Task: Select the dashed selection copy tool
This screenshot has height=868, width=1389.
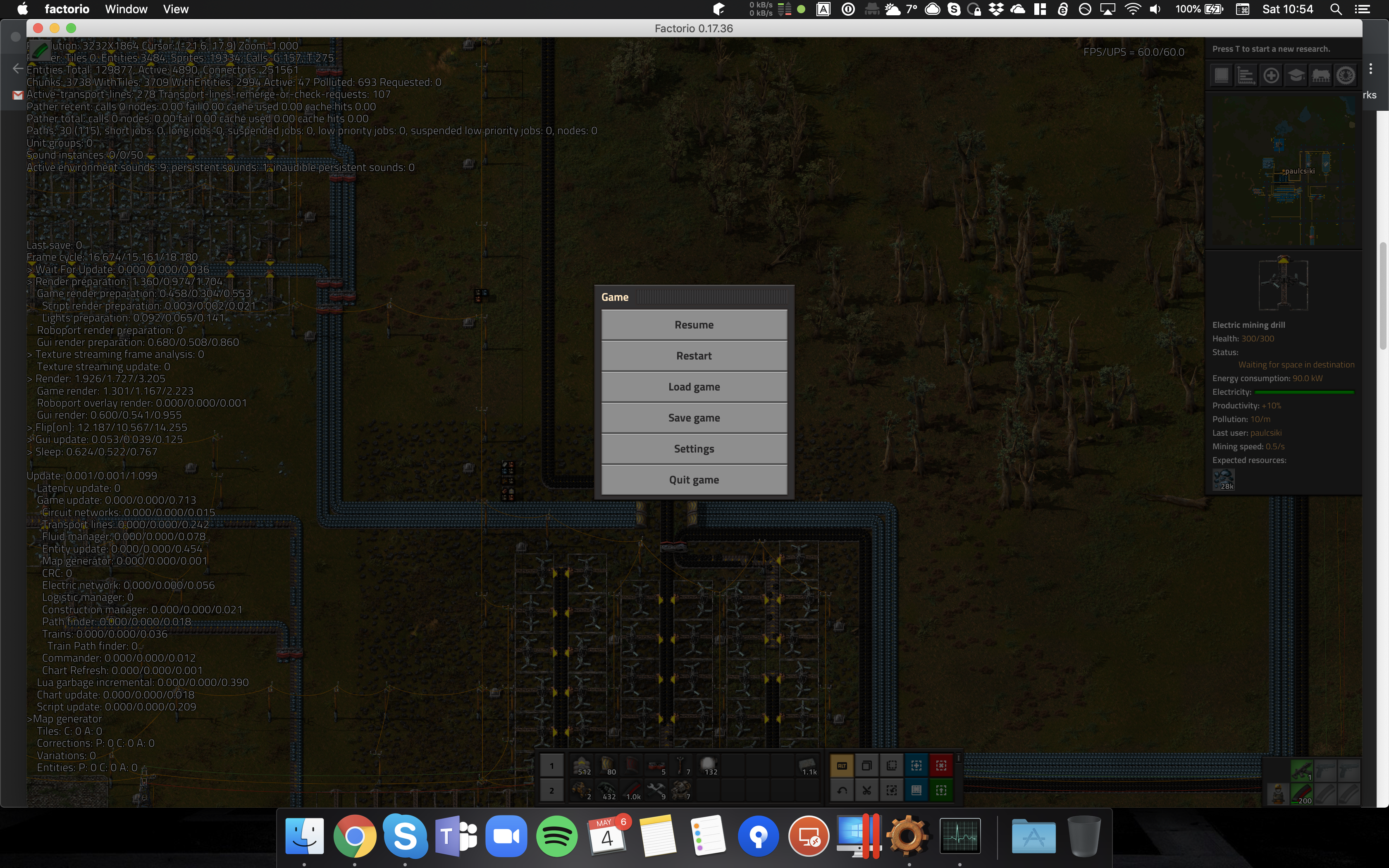Action: pos(891,766)
